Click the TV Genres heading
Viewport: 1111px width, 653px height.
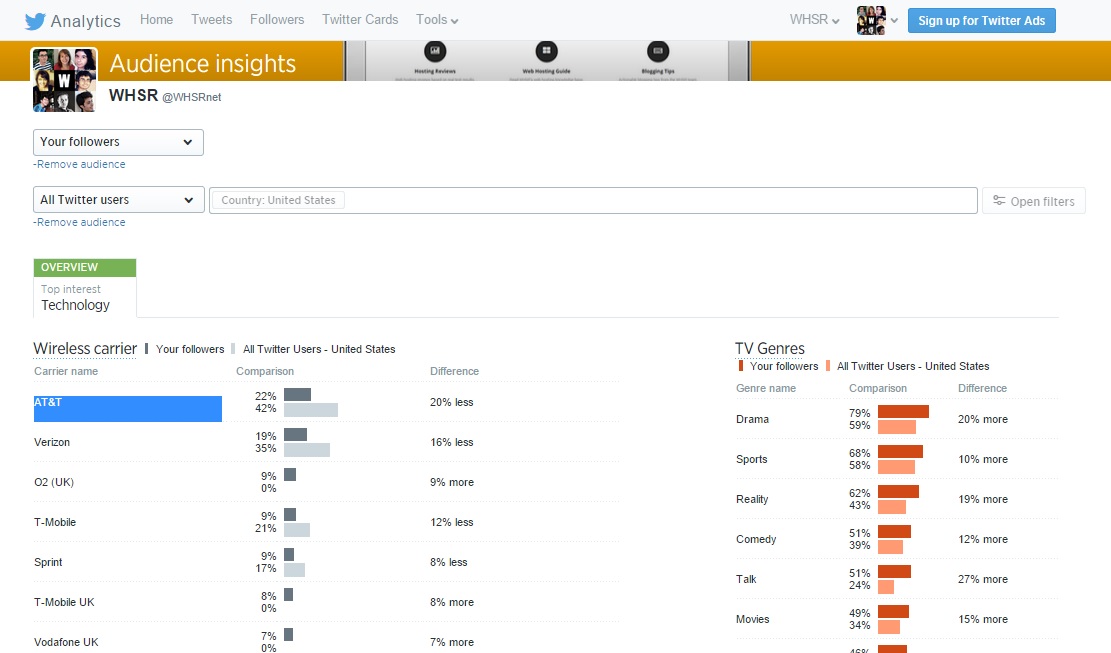click(769, 348)
